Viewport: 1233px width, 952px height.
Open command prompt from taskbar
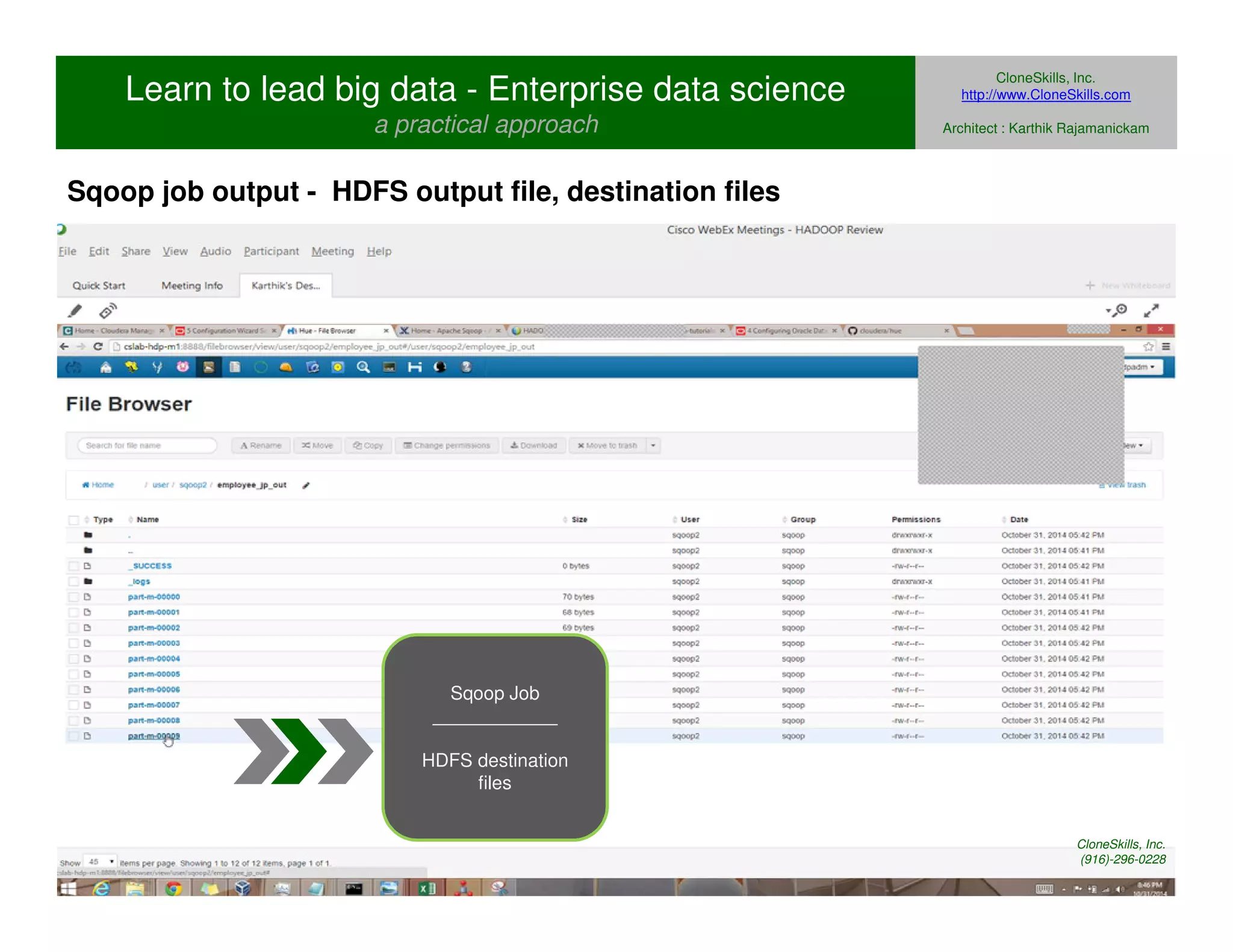tap(354, 888)
